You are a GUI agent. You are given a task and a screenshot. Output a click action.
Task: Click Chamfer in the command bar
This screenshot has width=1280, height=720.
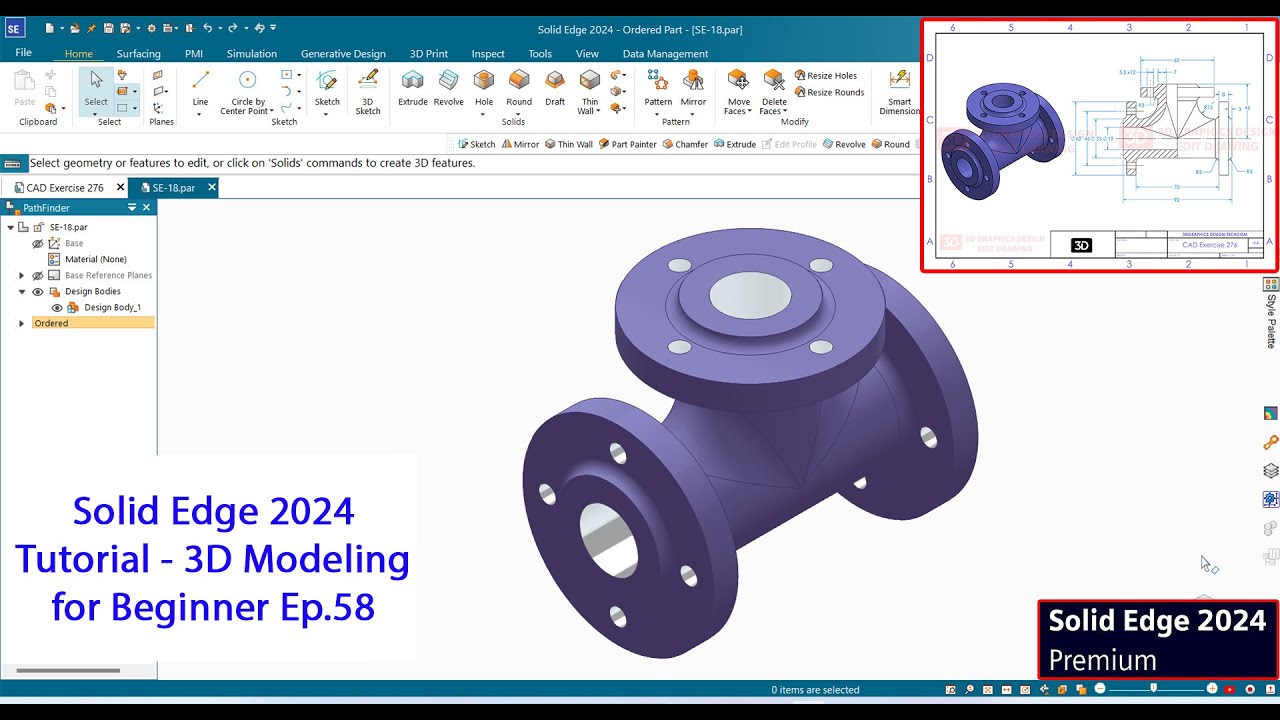[x=684, y=144]
